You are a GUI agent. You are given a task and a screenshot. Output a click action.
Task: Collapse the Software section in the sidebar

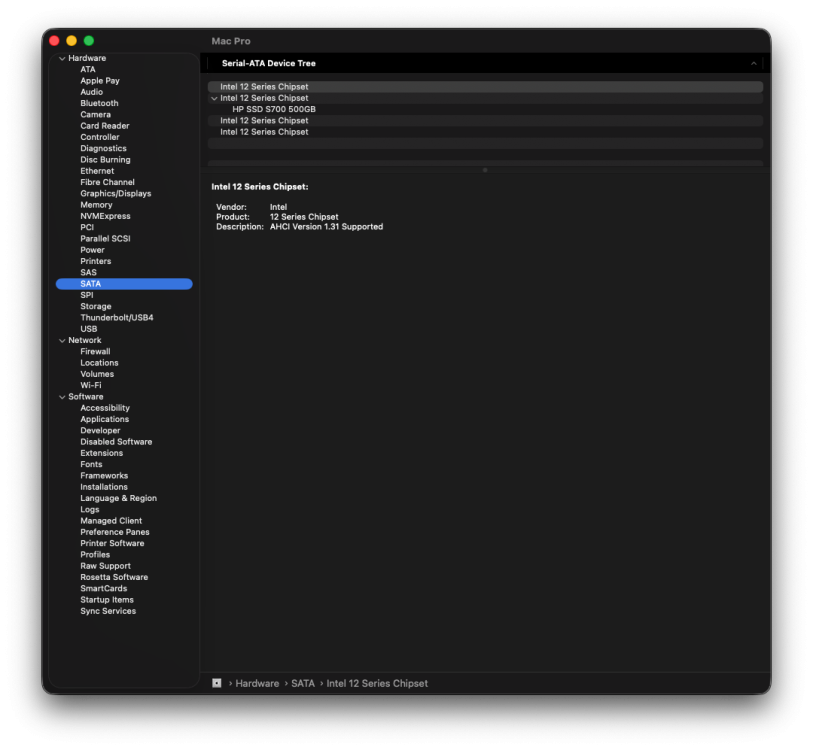pyautogui.click(x=62, y=397)
